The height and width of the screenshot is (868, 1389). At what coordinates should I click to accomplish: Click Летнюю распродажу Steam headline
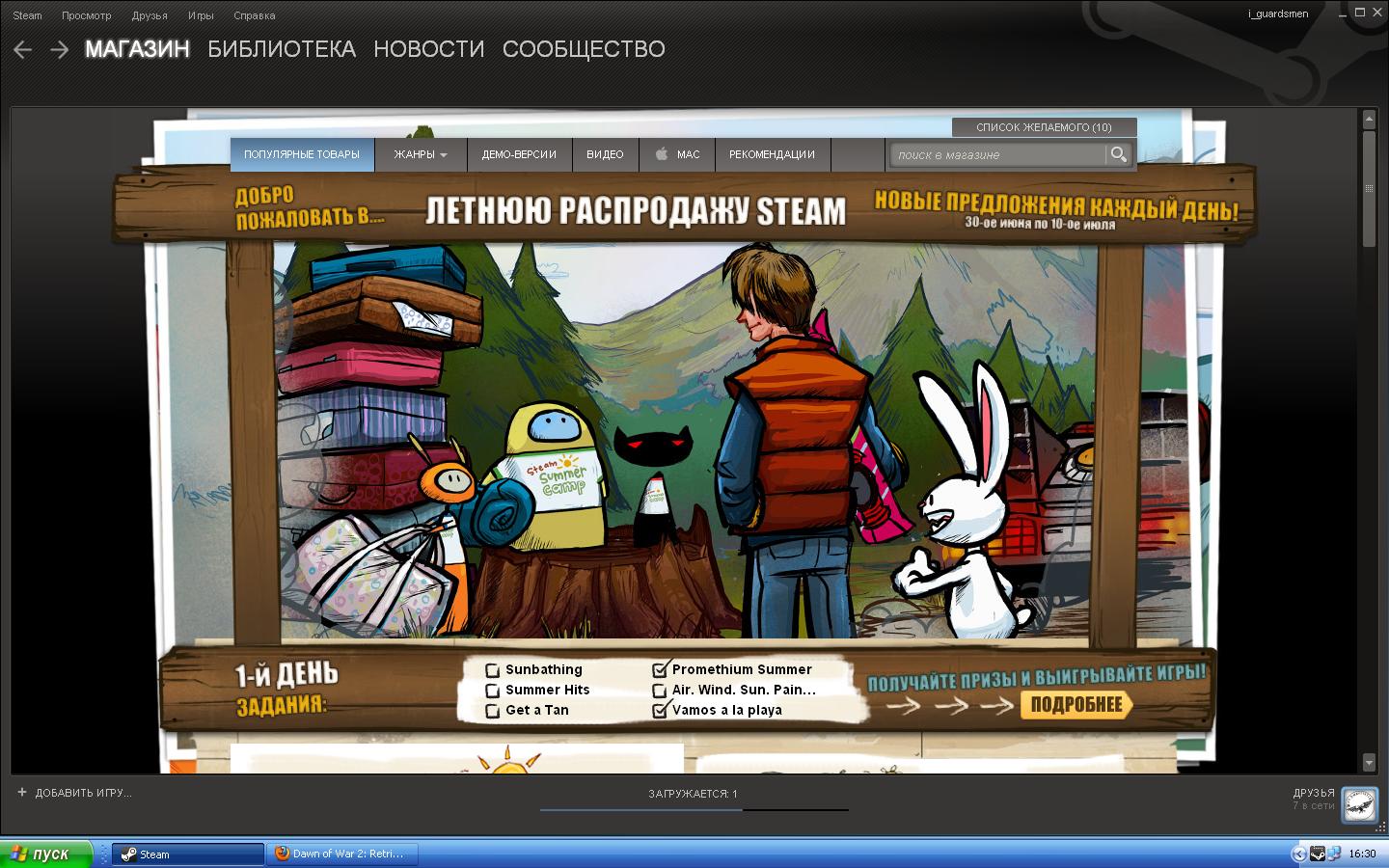point(636,210)
